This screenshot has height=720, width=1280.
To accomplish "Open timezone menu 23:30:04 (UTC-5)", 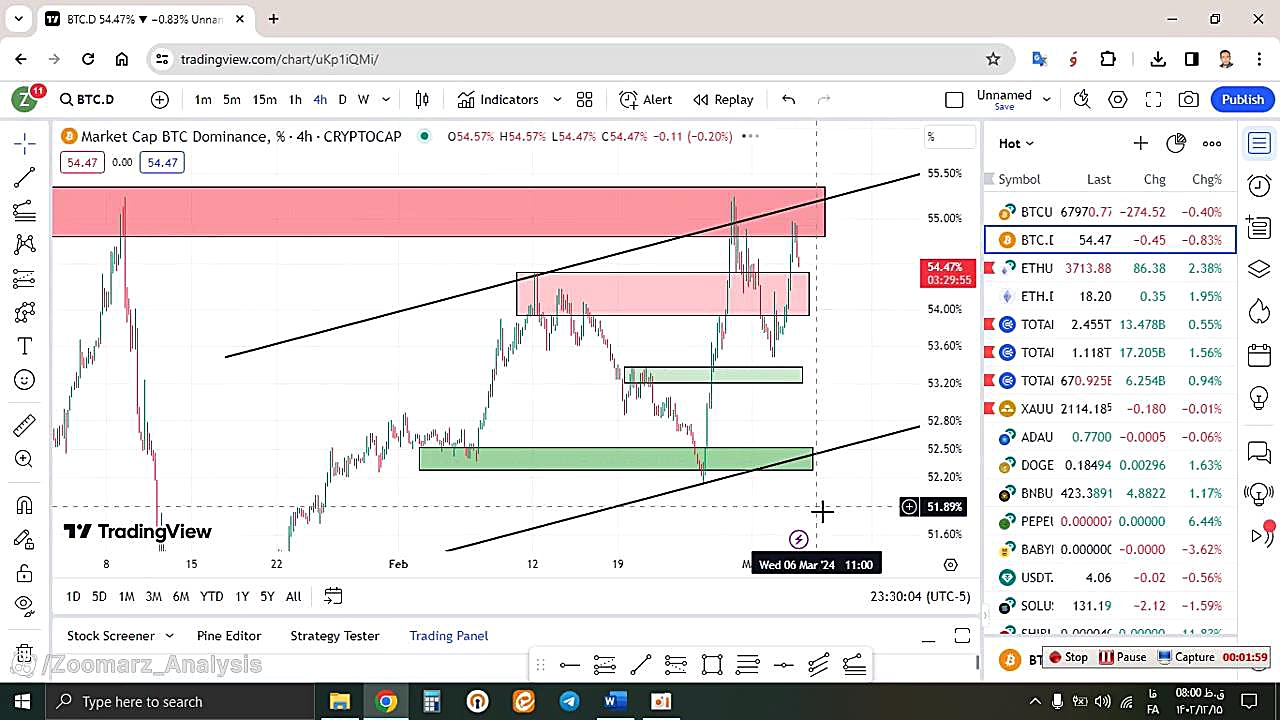I will tap(920, 596).
